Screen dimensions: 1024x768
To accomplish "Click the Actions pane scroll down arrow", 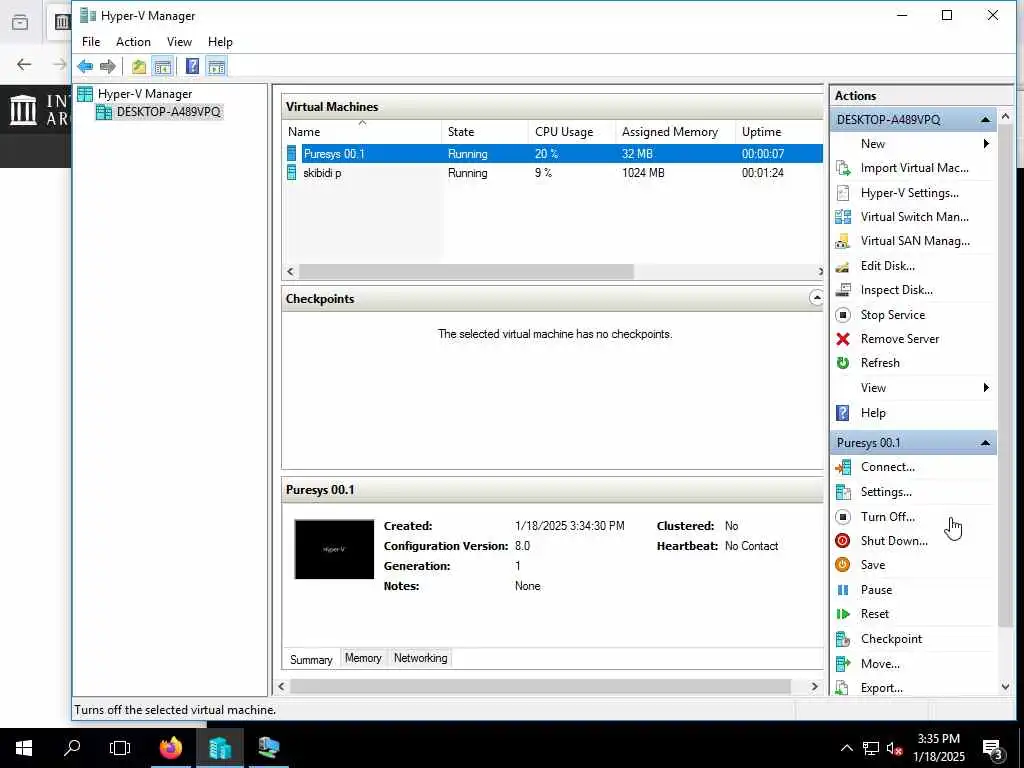I will (1005, 687).
